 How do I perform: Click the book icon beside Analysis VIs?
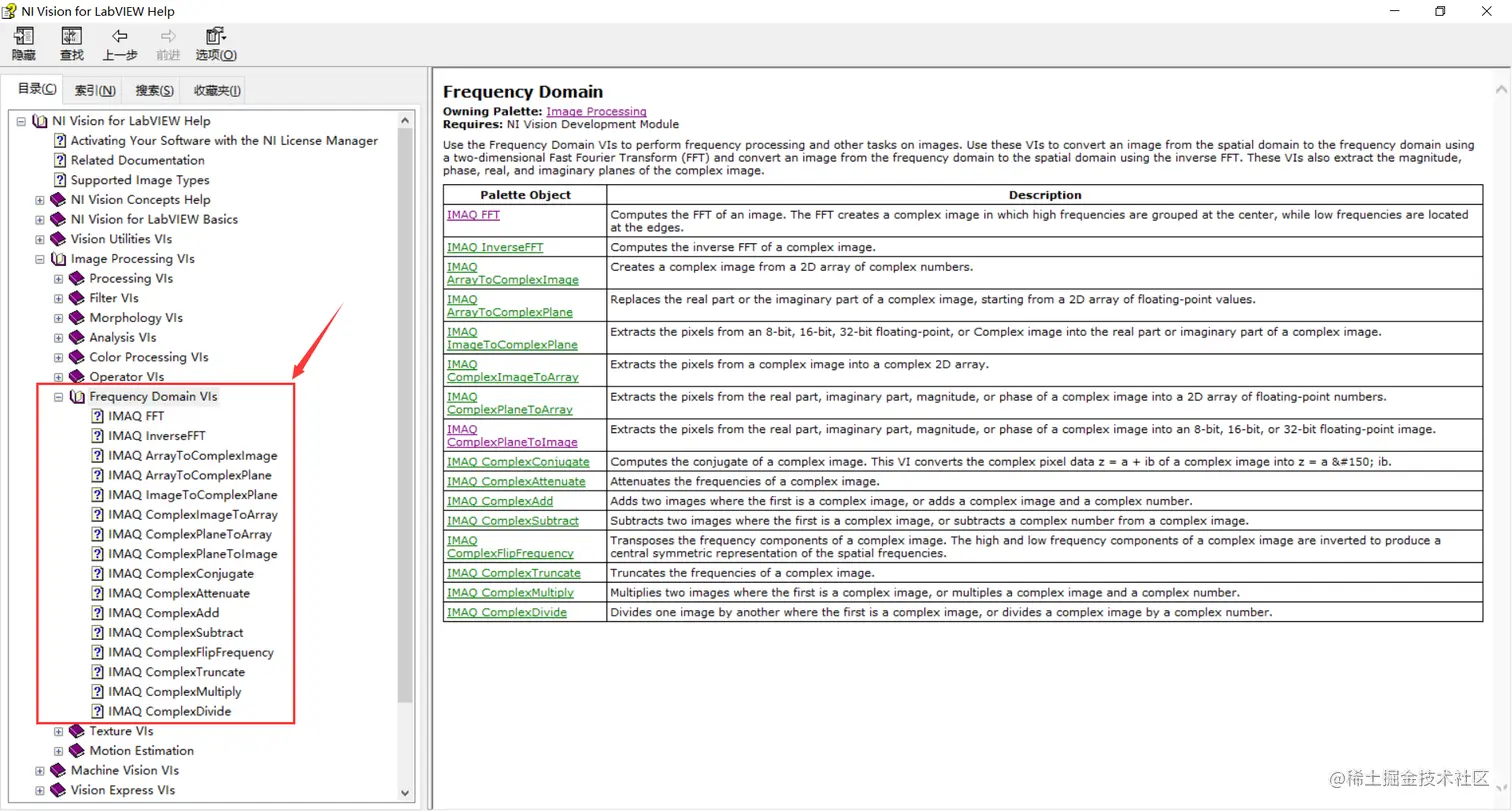pos(77,337)
